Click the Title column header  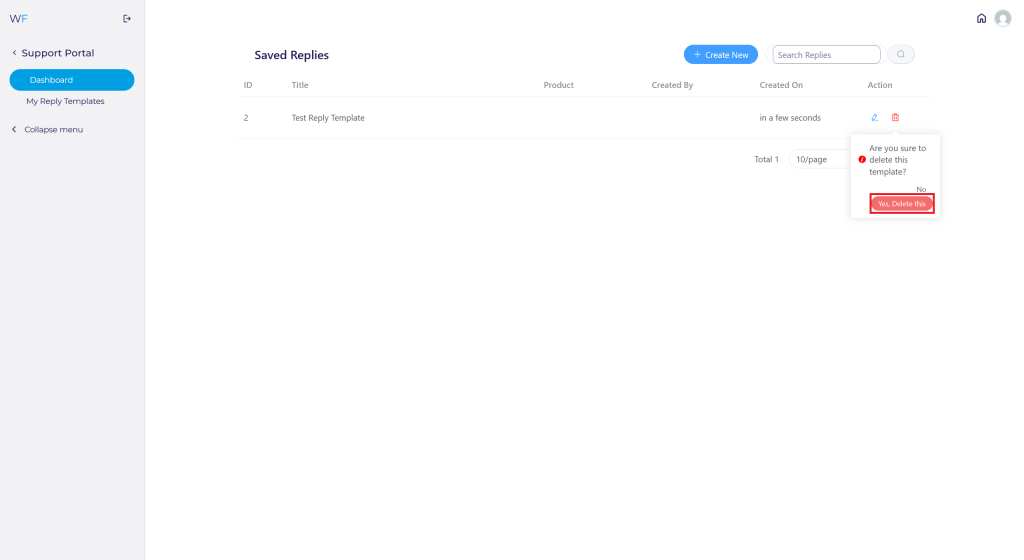[x=300, y=85]
